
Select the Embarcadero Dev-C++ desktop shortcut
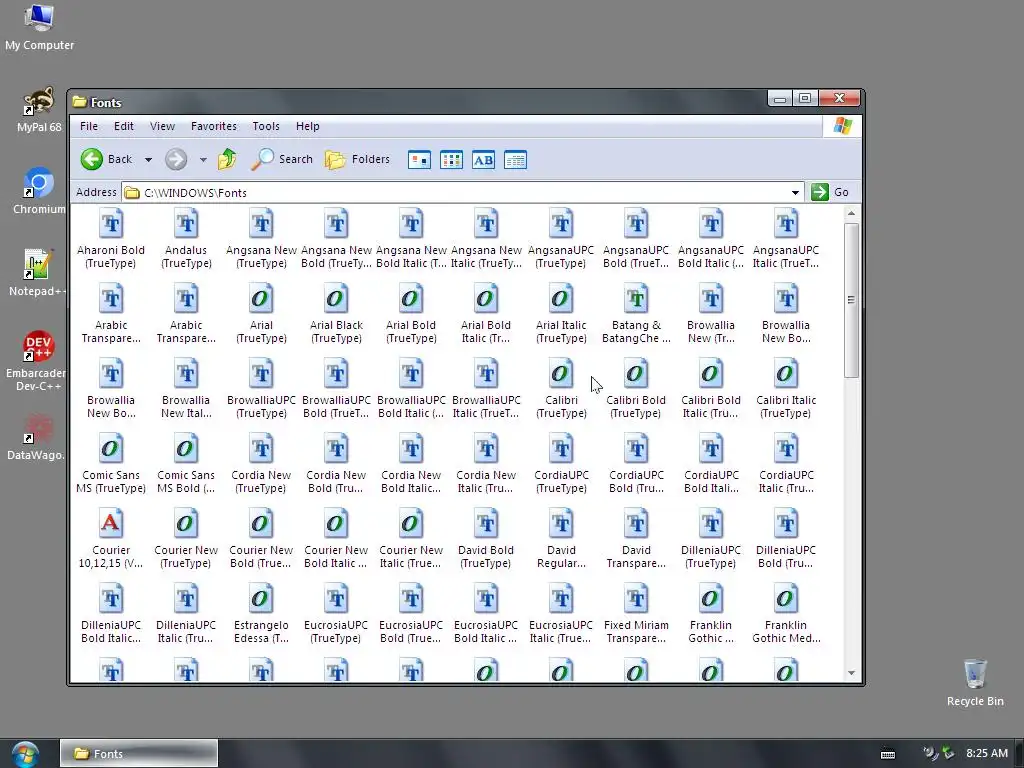[x=37, y=360]
